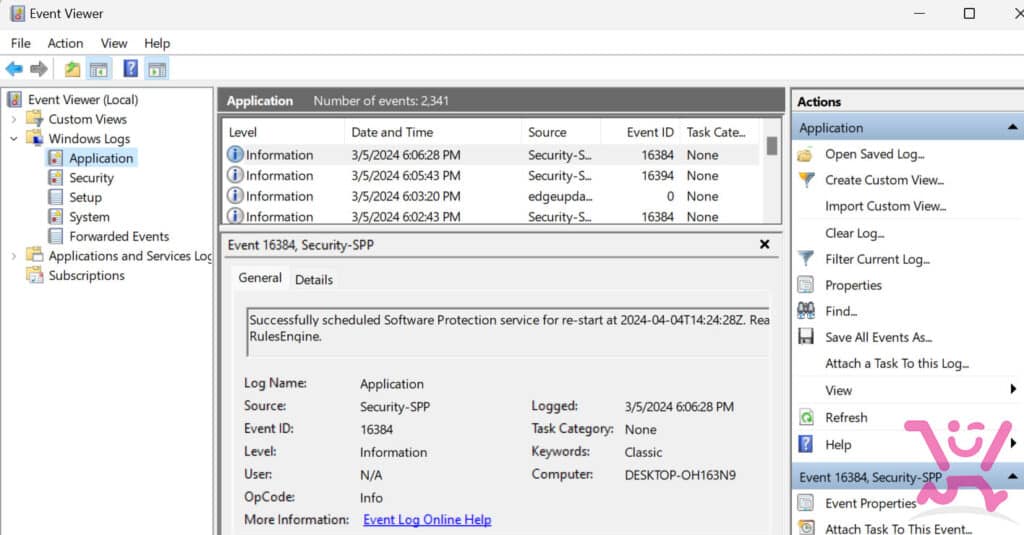1024x535 pixels.
Task: Maximize the Event Viewer window
Action: [x=969, y=13]
